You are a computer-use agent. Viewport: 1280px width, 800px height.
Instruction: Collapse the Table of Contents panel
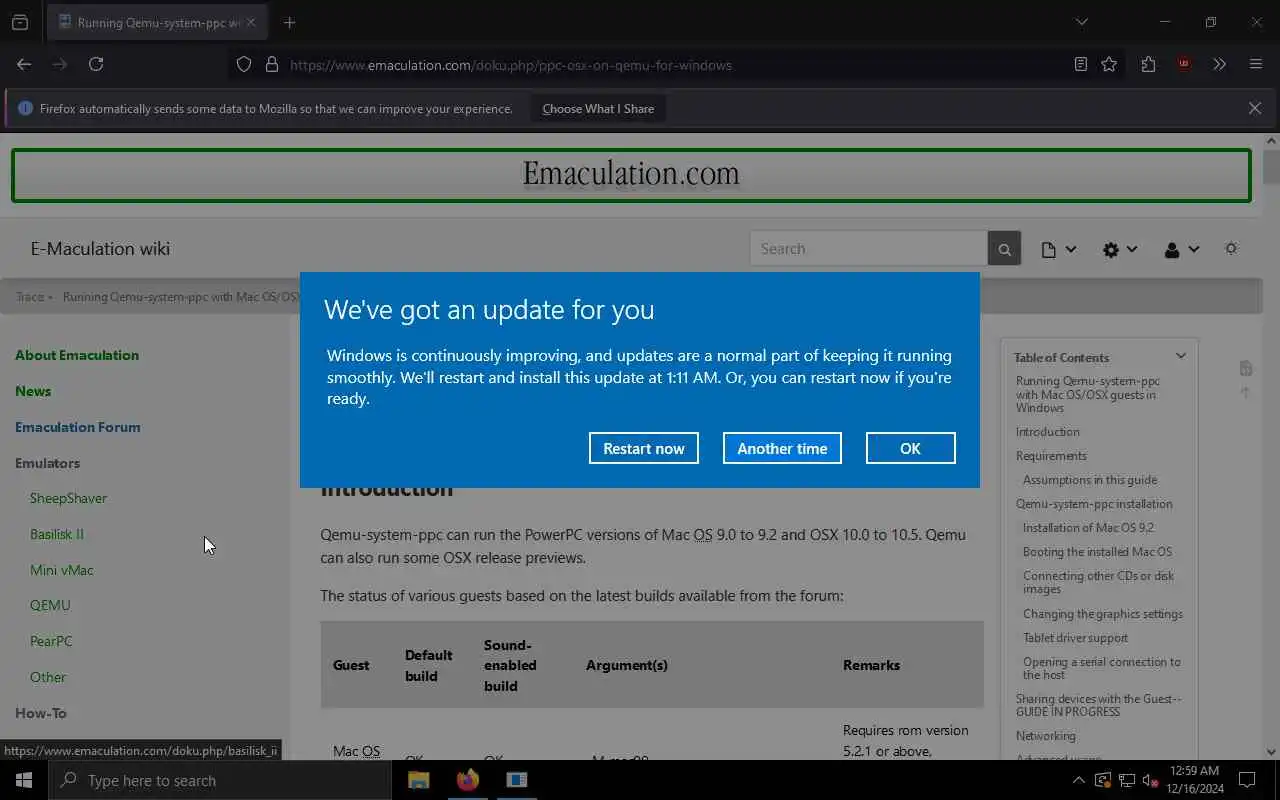coord(1180,356)
